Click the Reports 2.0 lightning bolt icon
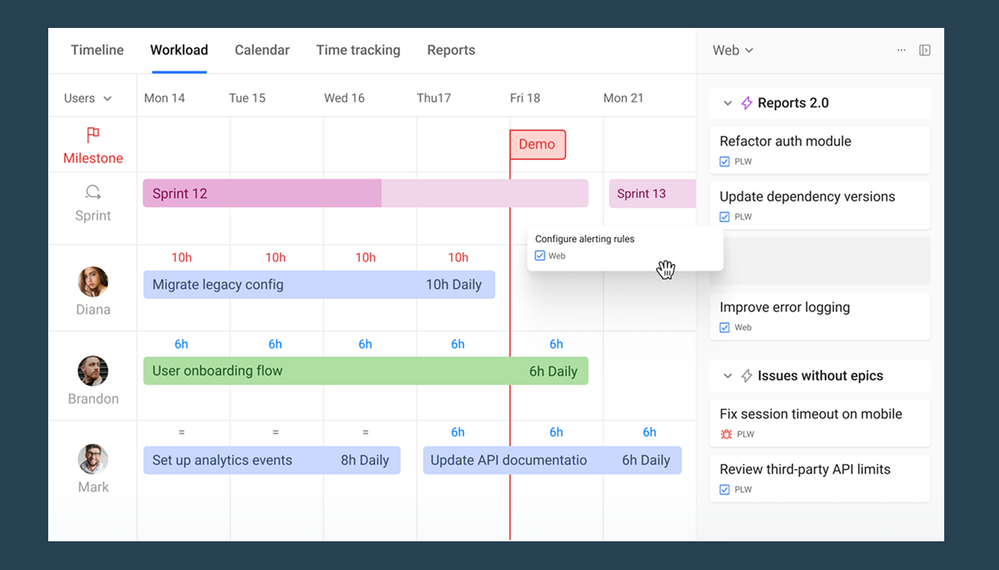Image resolution: width=999 pixels, height=570 pixels. [747, 103]
